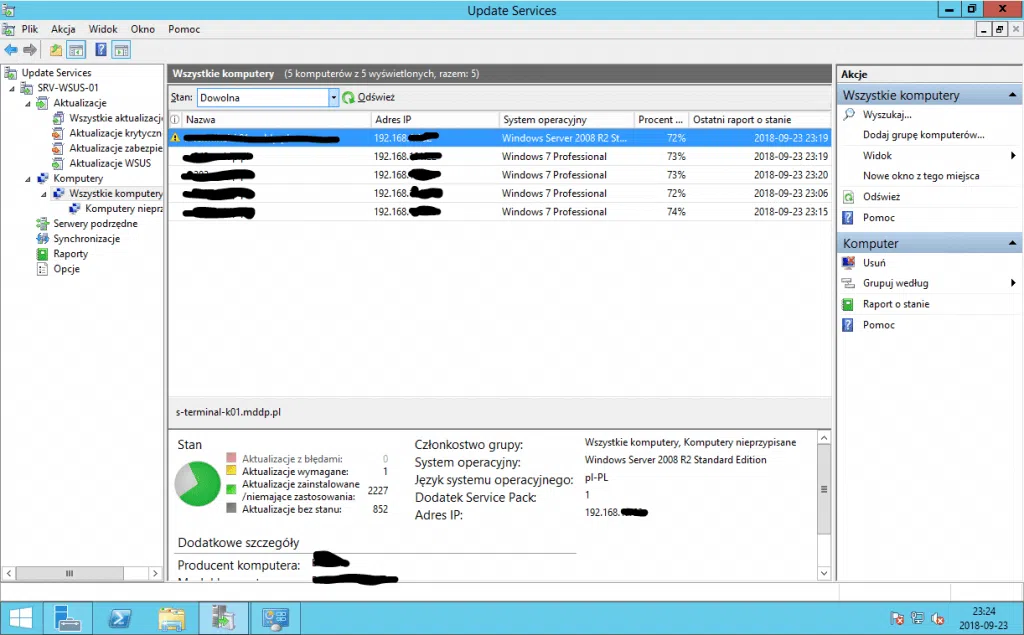Viewport: 1024px width, 635px height.
Task: Select Synchronizacje in the navigation tree
Action: coord(86,239)
